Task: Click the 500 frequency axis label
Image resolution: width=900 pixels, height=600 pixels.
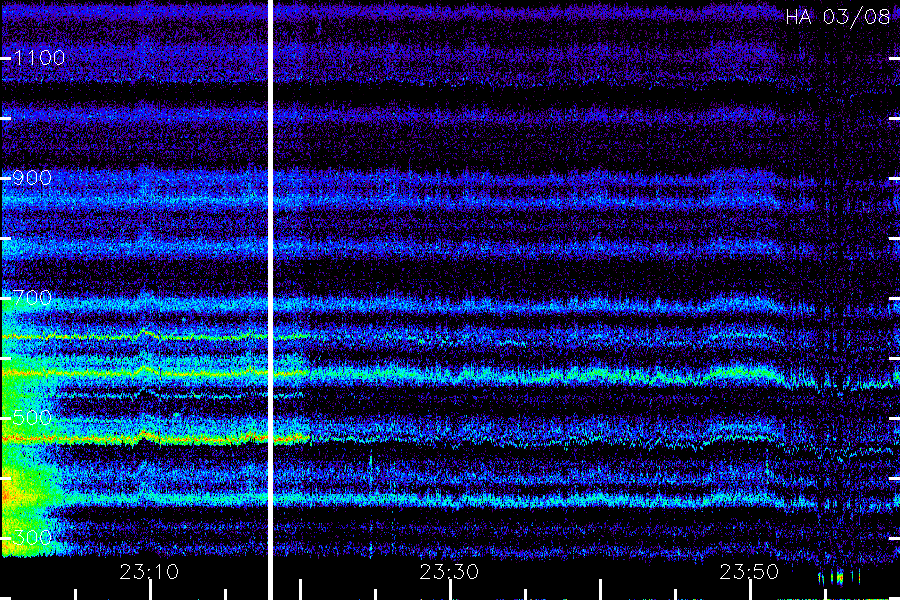Action: tap(32, 418)
